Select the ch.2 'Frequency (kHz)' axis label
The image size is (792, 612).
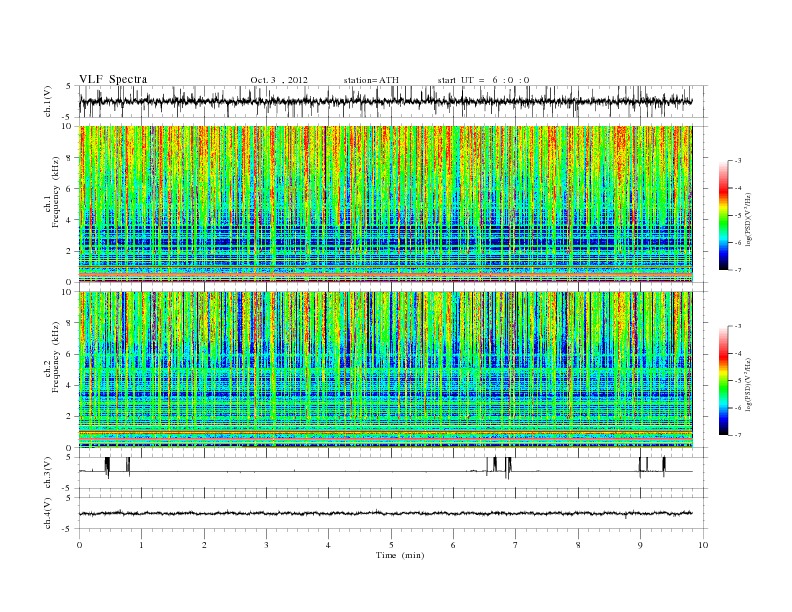(55, 358)
